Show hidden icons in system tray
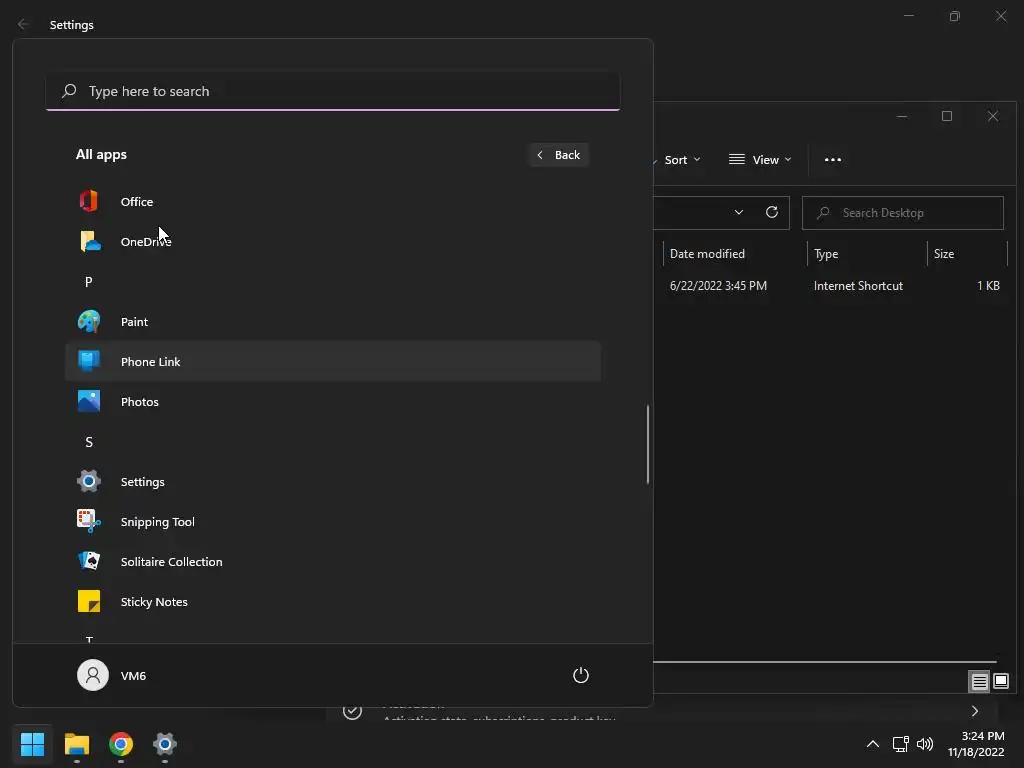 tap(872, 744)
